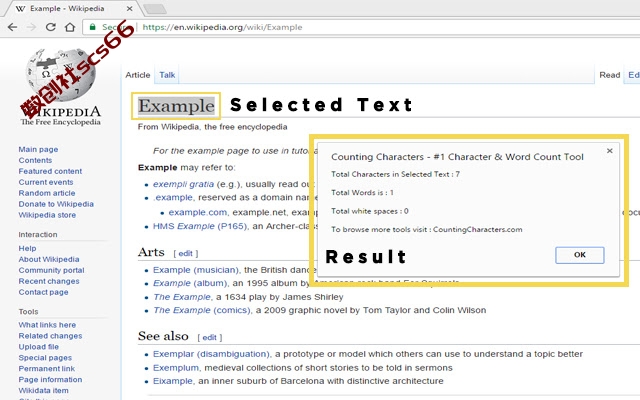Open The Example play link
640x400 pixels.
point(182,297)
